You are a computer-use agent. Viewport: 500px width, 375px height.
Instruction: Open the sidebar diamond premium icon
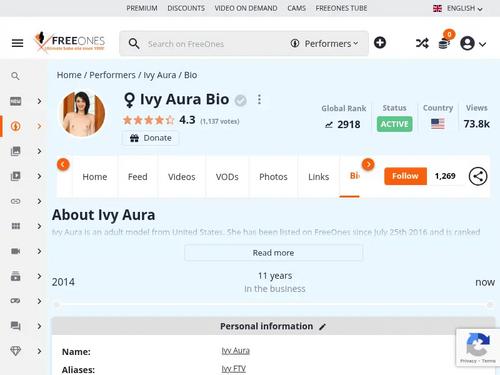coord(16,351)
